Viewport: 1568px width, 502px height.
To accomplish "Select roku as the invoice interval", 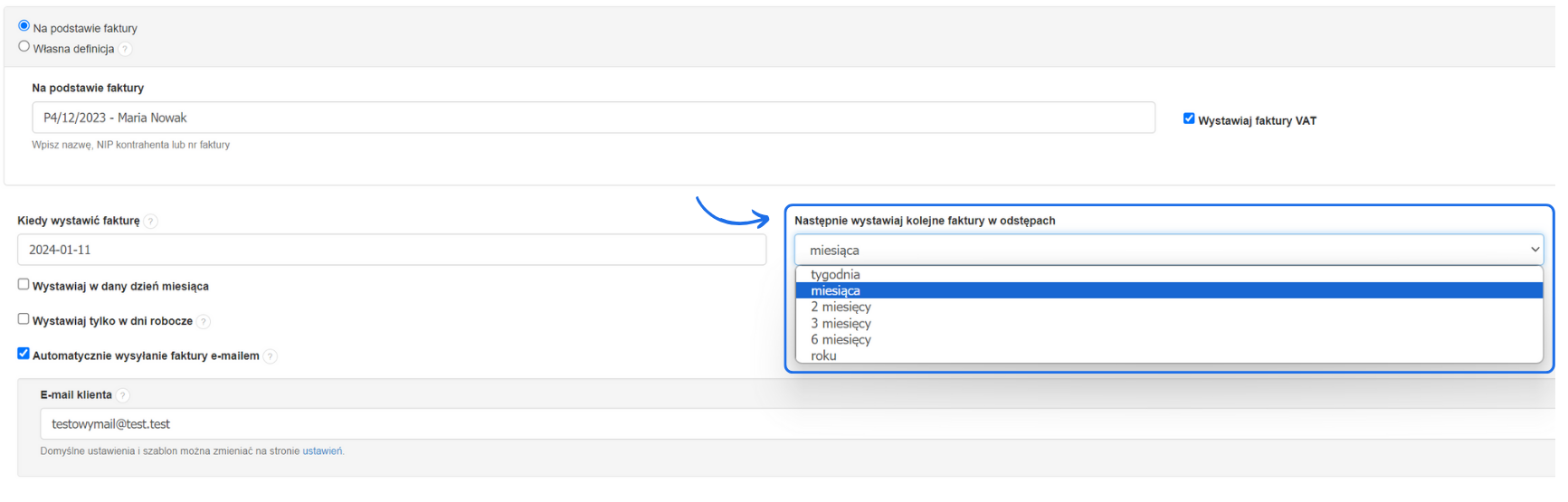I will [823, 355].
